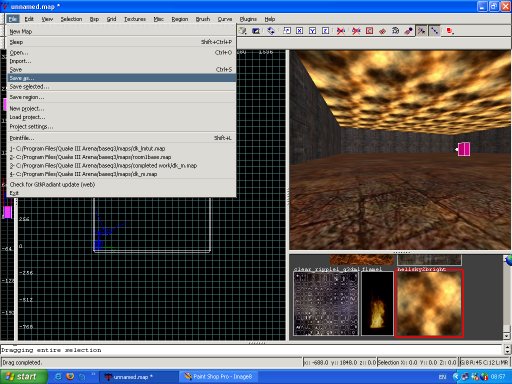The image size is (512, 384).
Task: Launch Internet Explorer from quick launch
Action: point(58,377)
